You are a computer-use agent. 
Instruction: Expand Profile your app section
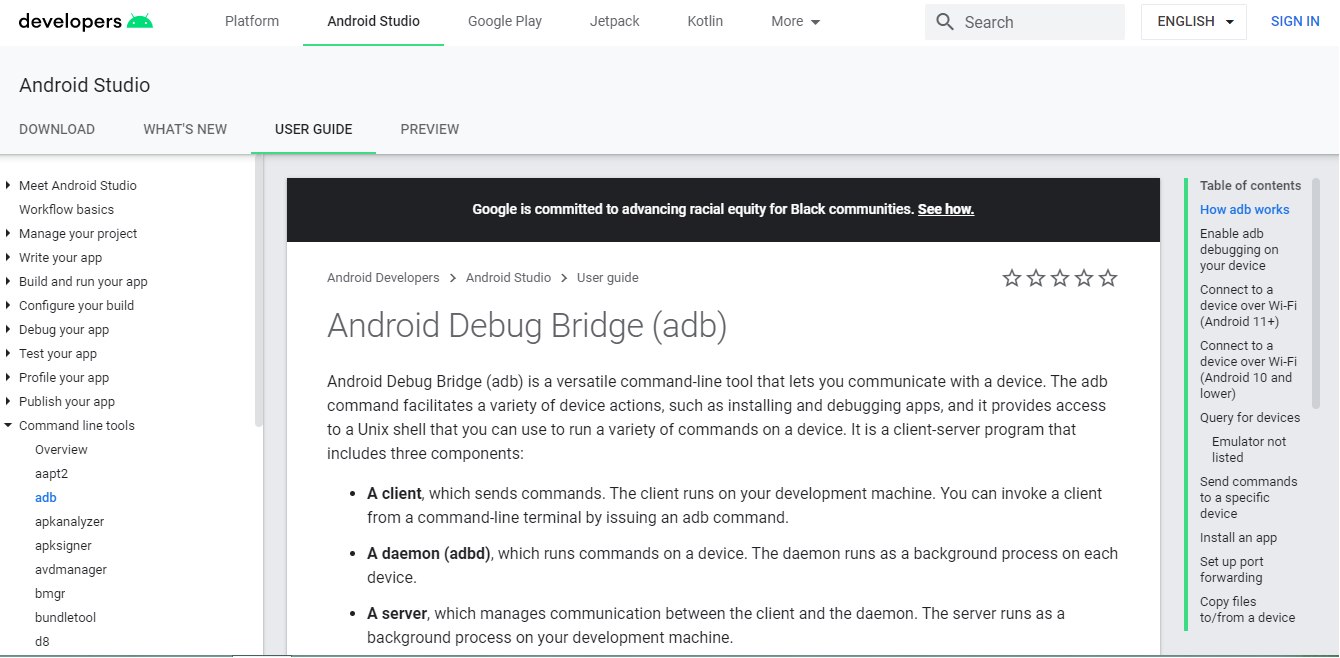[8, 377]
